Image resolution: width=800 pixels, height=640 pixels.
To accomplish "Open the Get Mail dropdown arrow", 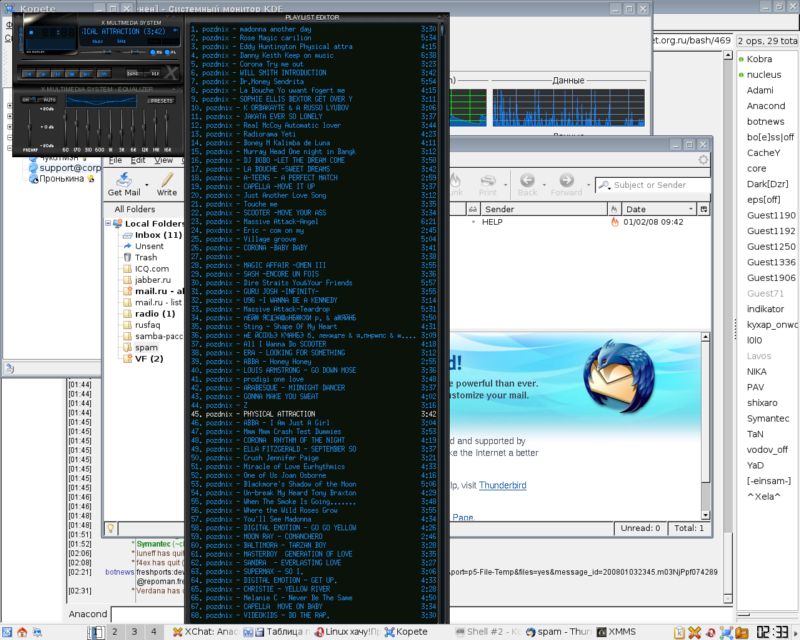I will (x=146, y=184).
